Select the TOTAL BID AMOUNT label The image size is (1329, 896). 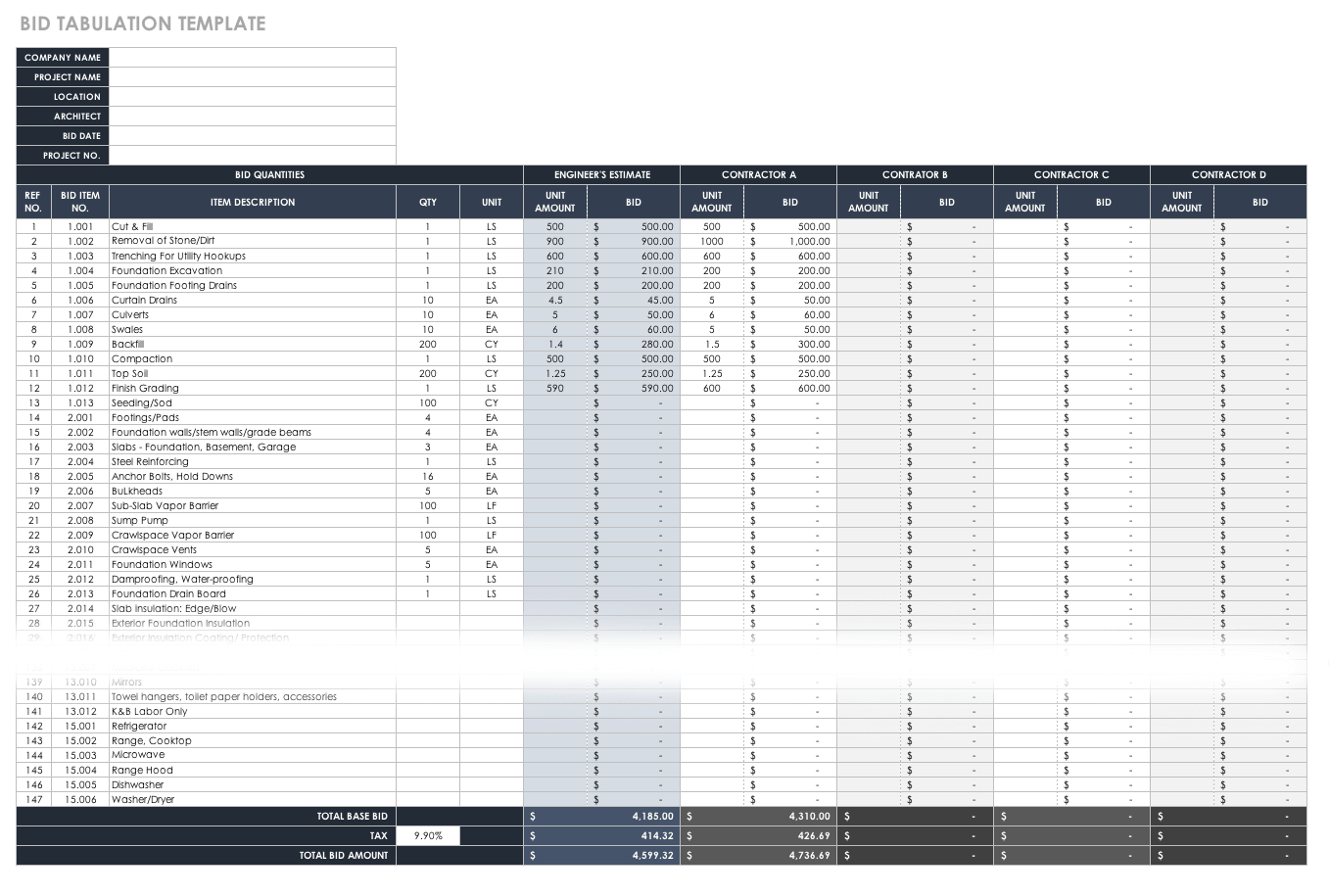tap(344, 855)
